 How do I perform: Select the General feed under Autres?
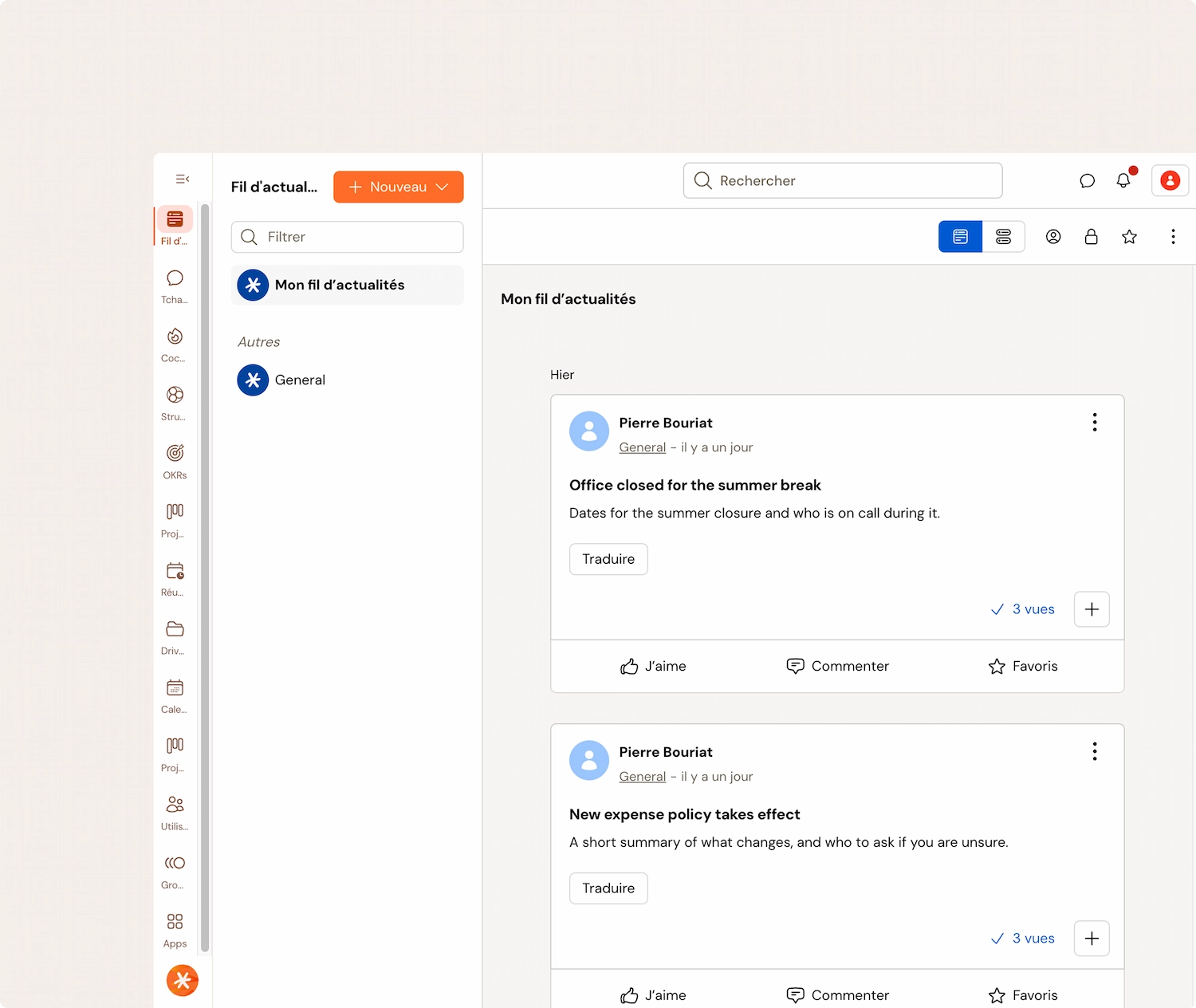click(348, 380)
